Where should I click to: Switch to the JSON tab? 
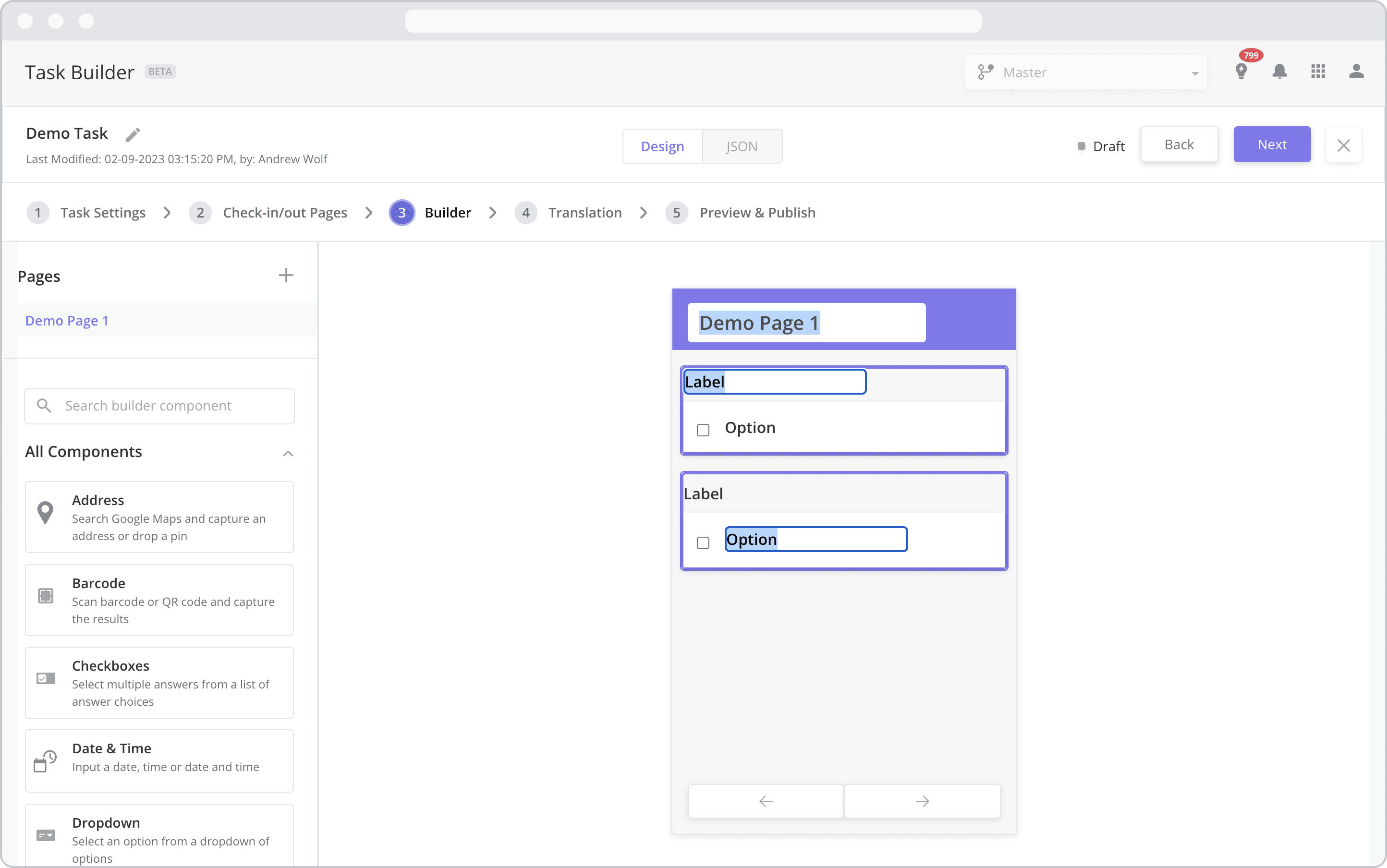pyautogui.click(x=742, y=146)
